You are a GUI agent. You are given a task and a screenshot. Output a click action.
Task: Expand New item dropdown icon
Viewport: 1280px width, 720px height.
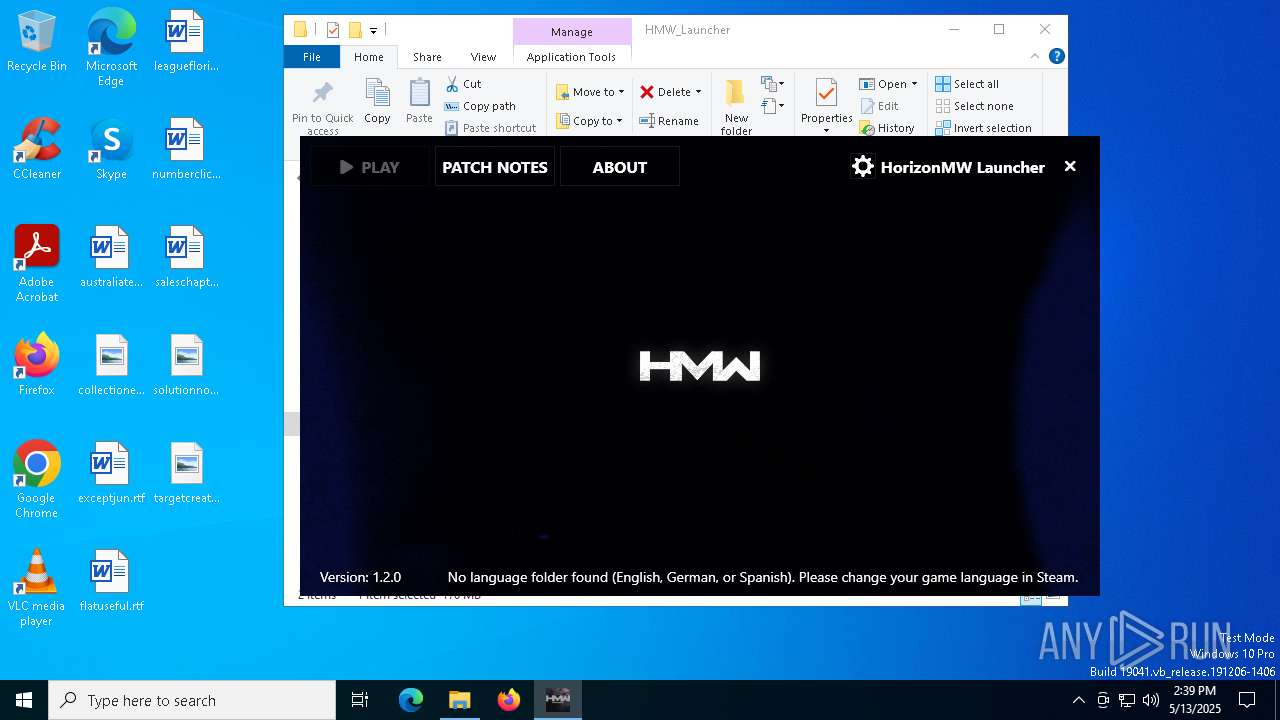click(773, 84)
